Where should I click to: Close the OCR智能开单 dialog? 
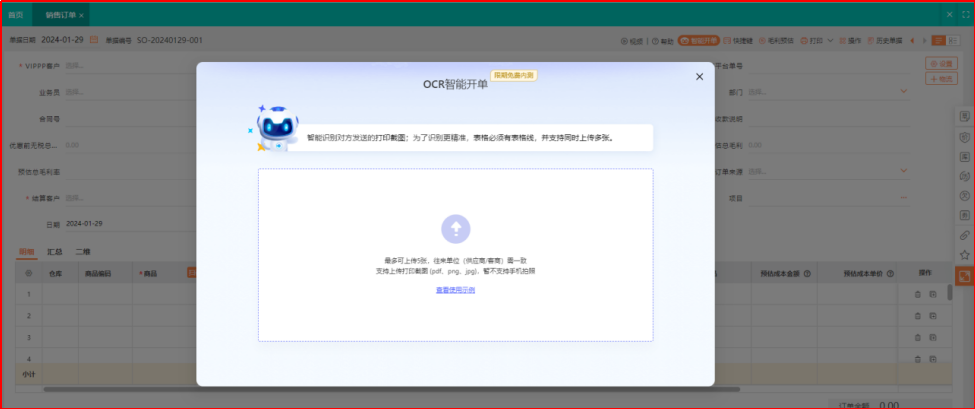pyautogui.click(x=699, y=77)
